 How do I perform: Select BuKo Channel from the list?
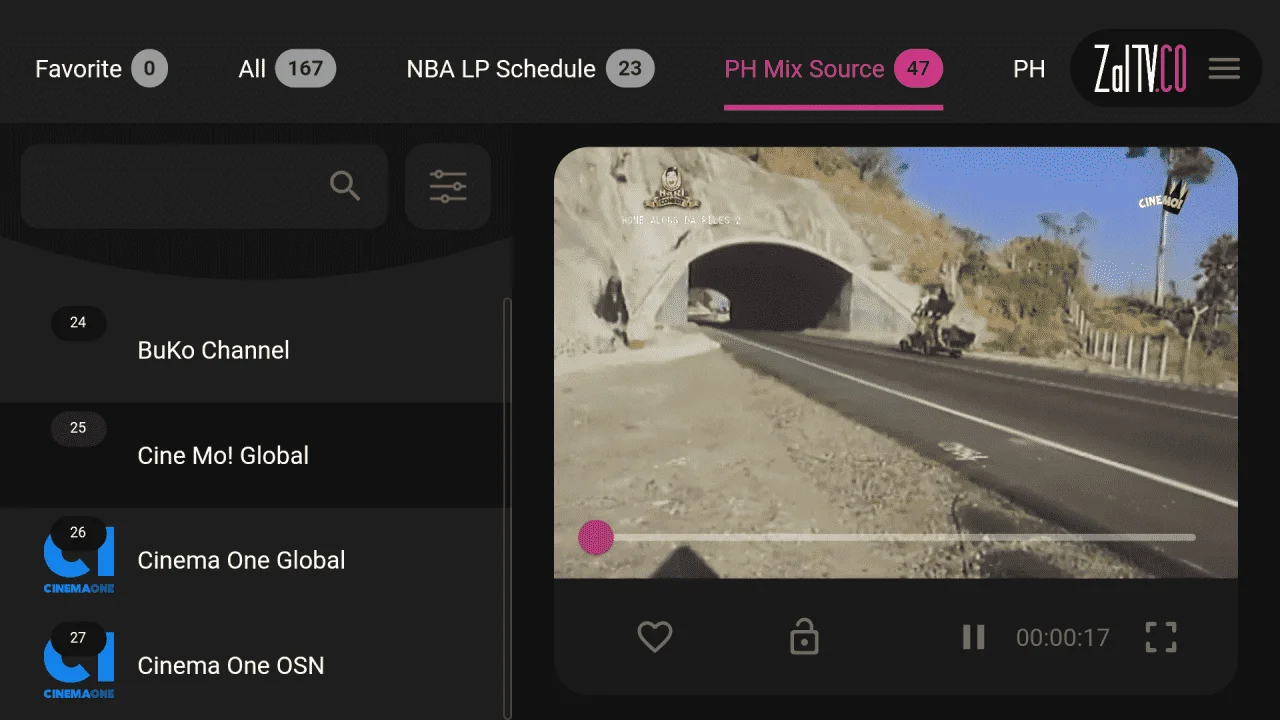tap(255, 350)
